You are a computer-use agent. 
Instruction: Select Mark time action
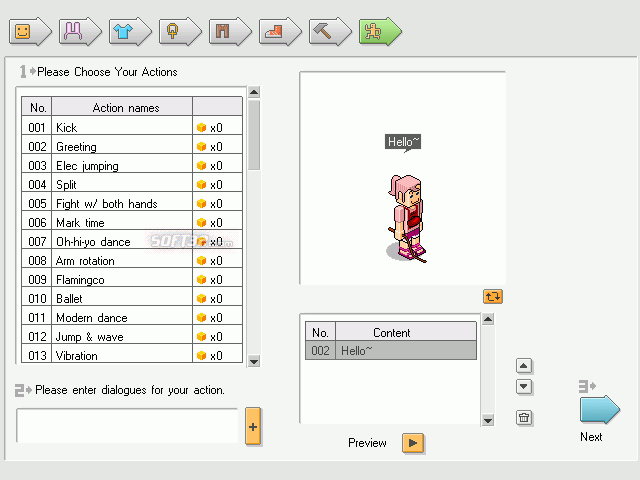tap(132, 222)
